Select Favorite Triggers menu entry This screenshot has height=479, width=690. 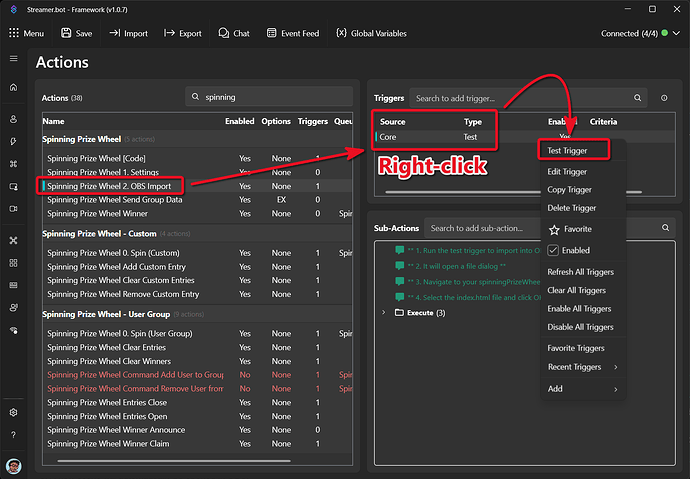coord(576,348)
